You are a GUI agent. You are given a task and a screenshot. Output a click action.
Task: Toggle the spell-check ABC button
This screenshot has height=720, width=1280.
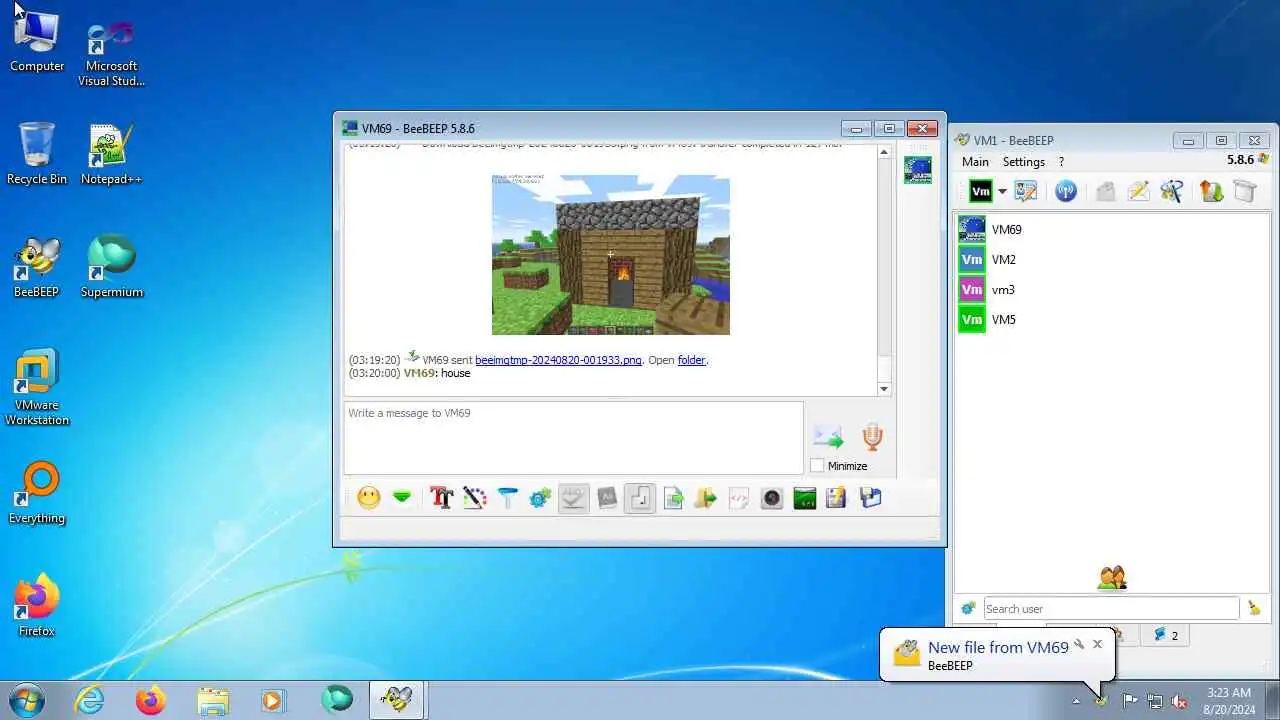573,498
